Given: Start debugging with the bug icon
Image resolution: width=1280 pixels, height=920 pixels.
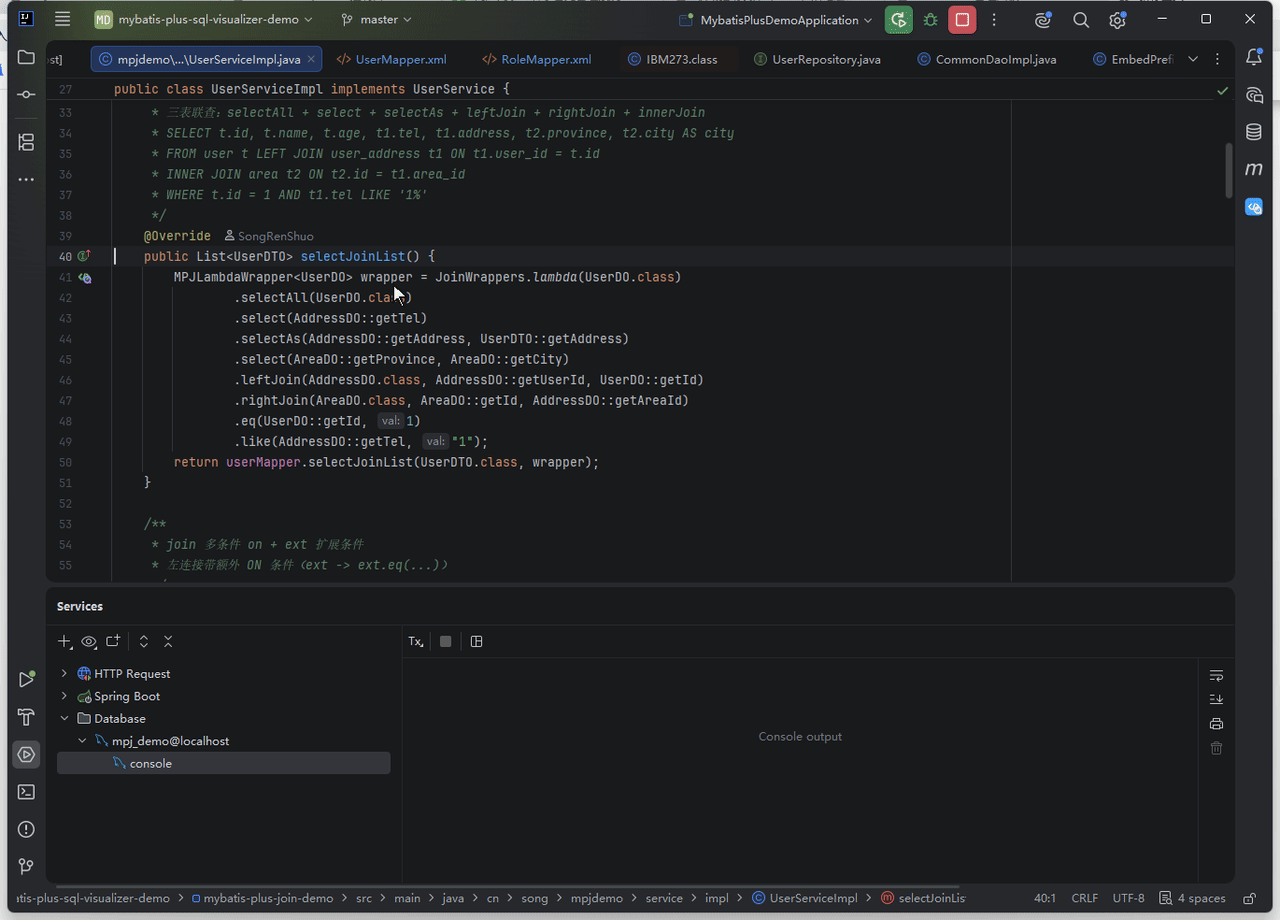Looking at the screenshot, I should (x=931, y=19).
